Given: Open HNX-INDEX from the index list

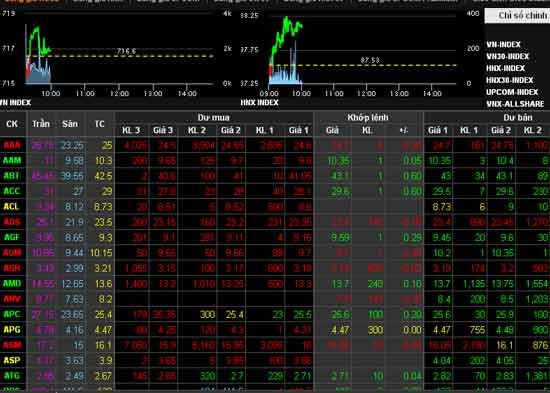Looking at the screenshot, I should click(505, 68).
